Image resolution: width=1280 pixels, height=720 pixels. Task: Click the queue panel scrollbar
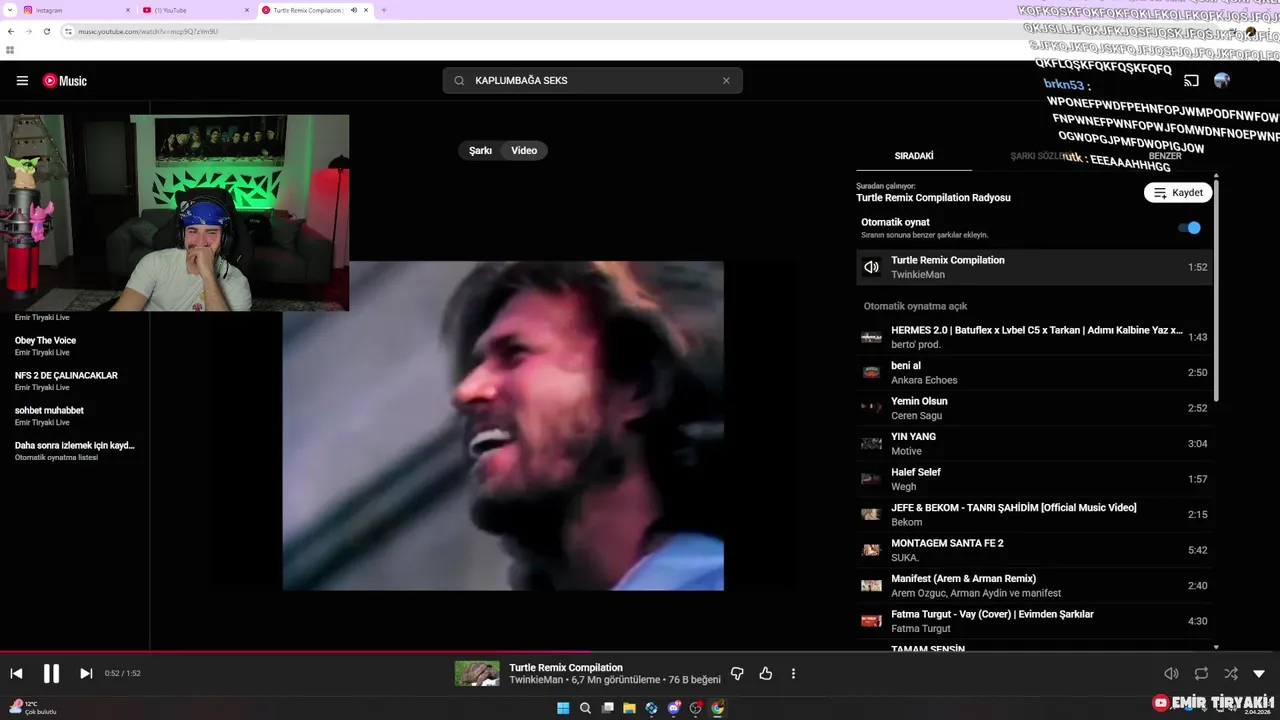[1216, 290]
